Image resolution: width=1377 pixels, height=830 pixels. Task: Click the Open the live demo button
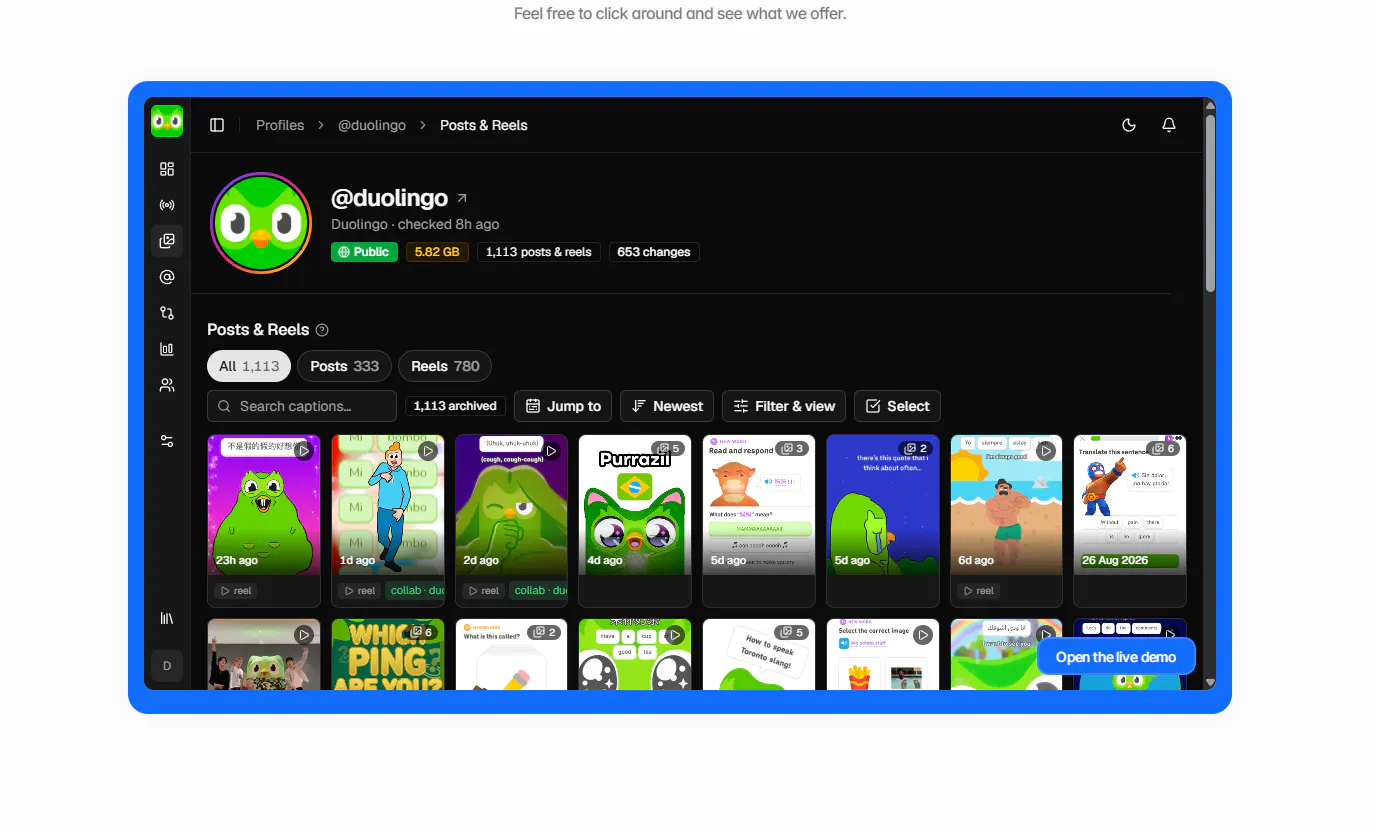click(1116, 657)
